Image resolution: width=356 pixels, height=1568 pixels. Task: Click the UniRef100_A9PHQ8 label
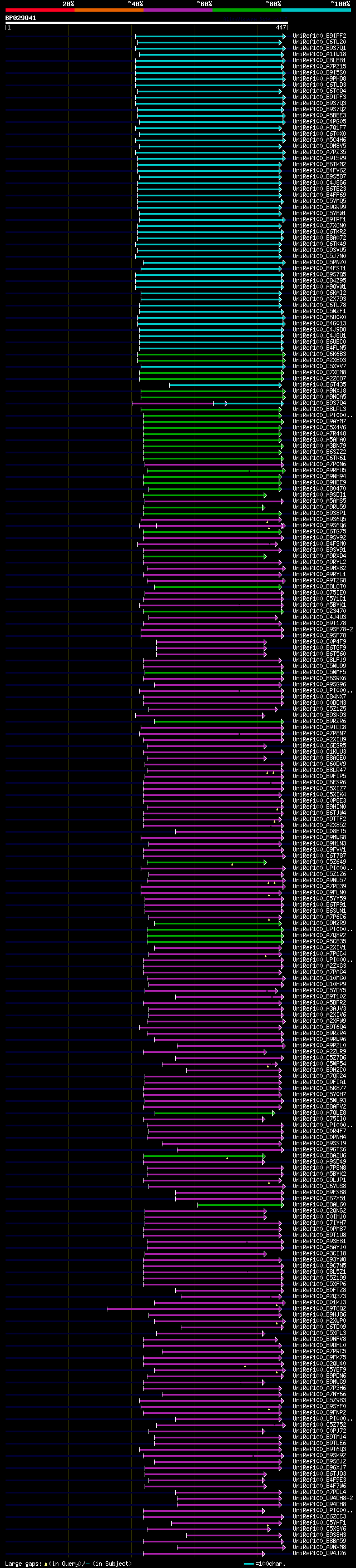click(319, 78)
